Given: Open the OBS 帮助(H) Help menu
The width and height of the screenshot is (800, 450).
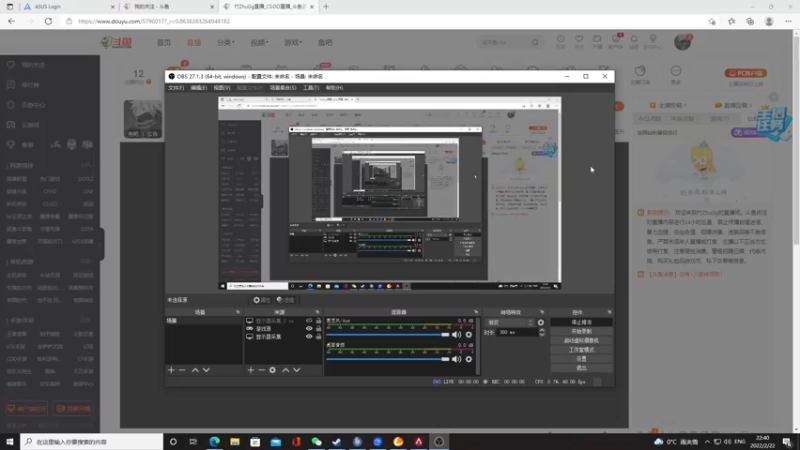Looking at the screenshot, I should coord(334,88).
